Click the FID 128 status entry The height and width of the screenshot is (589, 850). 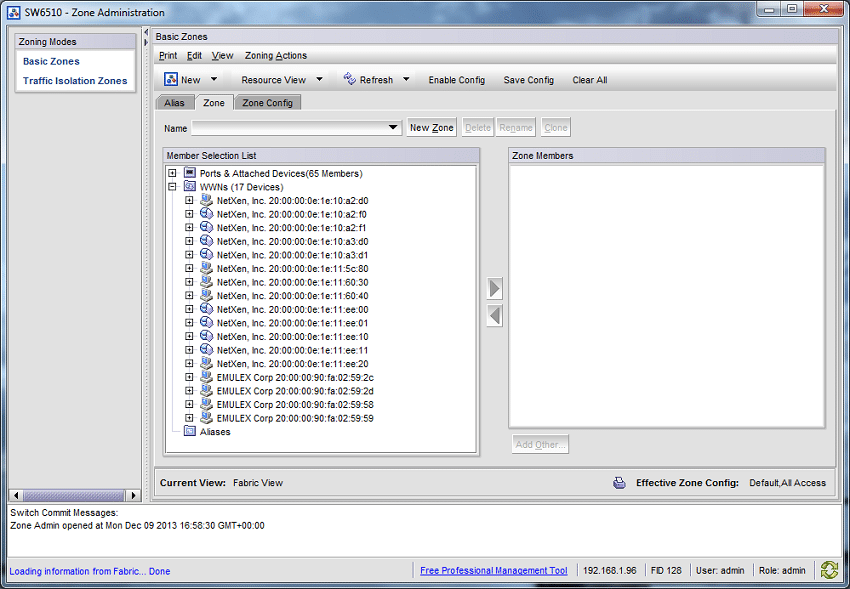pos(666,570)
